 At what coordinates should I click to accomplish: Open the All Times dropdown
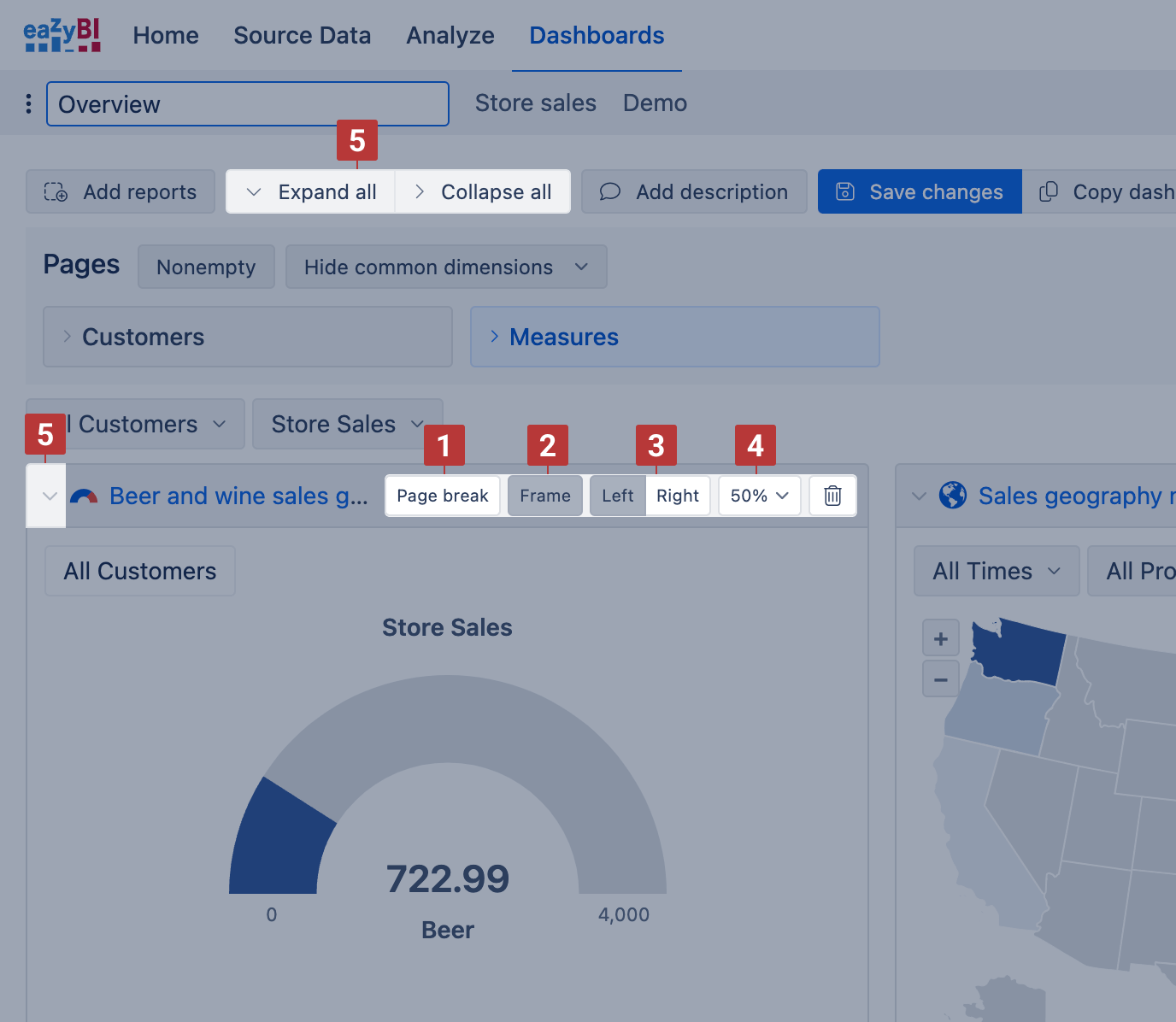coord(997,571)
